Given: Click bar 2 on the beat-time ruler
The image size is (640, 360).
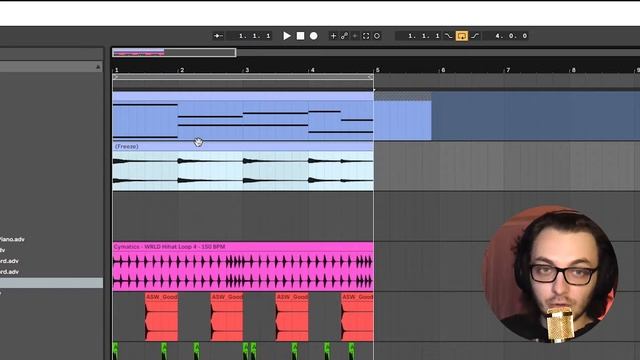Looking at the screenshot, I should coord(182,70).
